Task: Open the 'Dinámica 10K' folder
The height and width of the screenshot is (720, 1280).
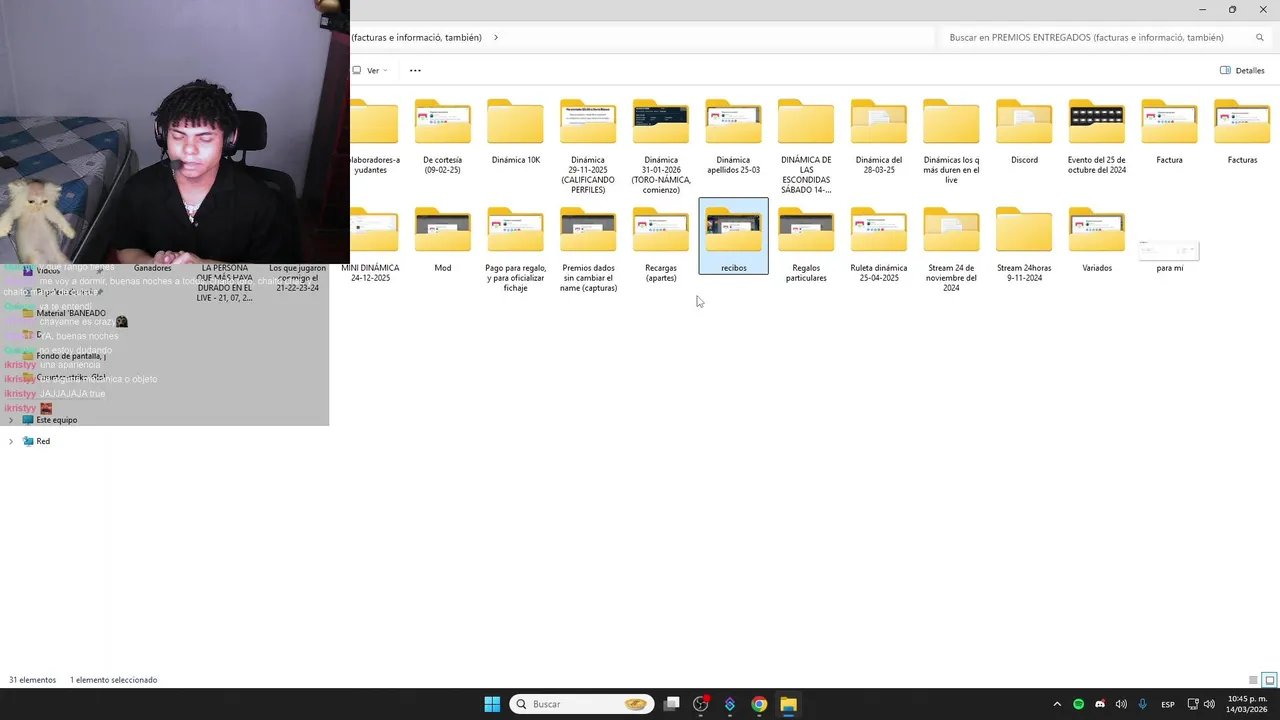Action: 515,133
